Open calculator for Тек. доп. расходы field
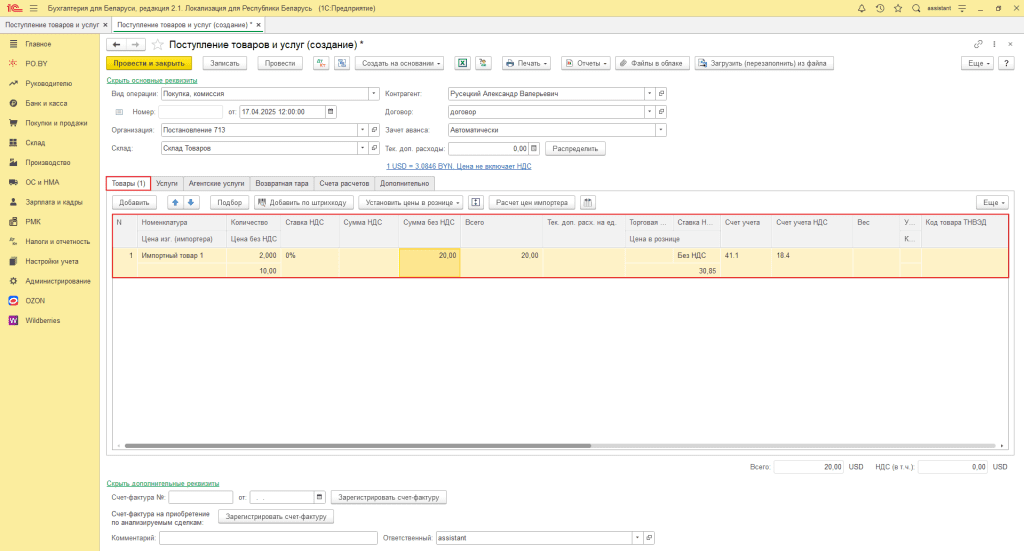 click(x=534, y=148)
